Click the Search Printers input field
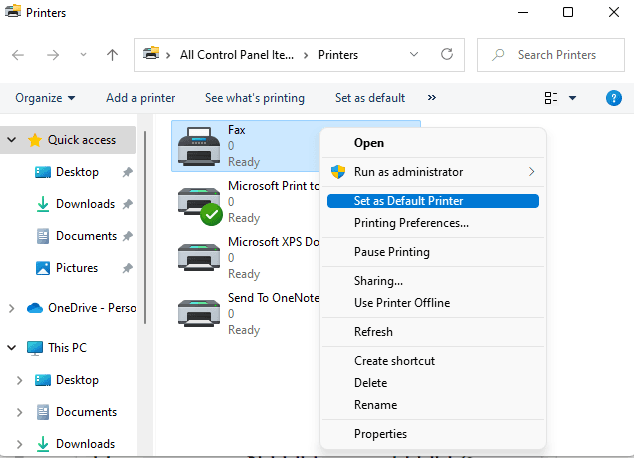 pos(556,55)
